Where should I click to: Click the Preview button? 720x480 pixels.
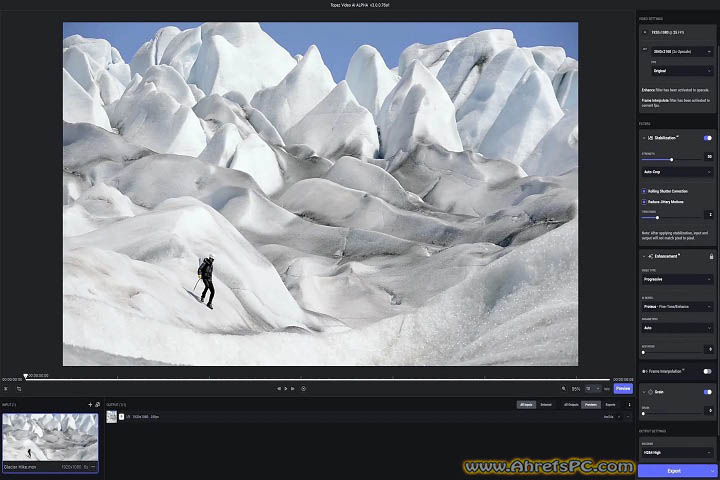(623, 389)
